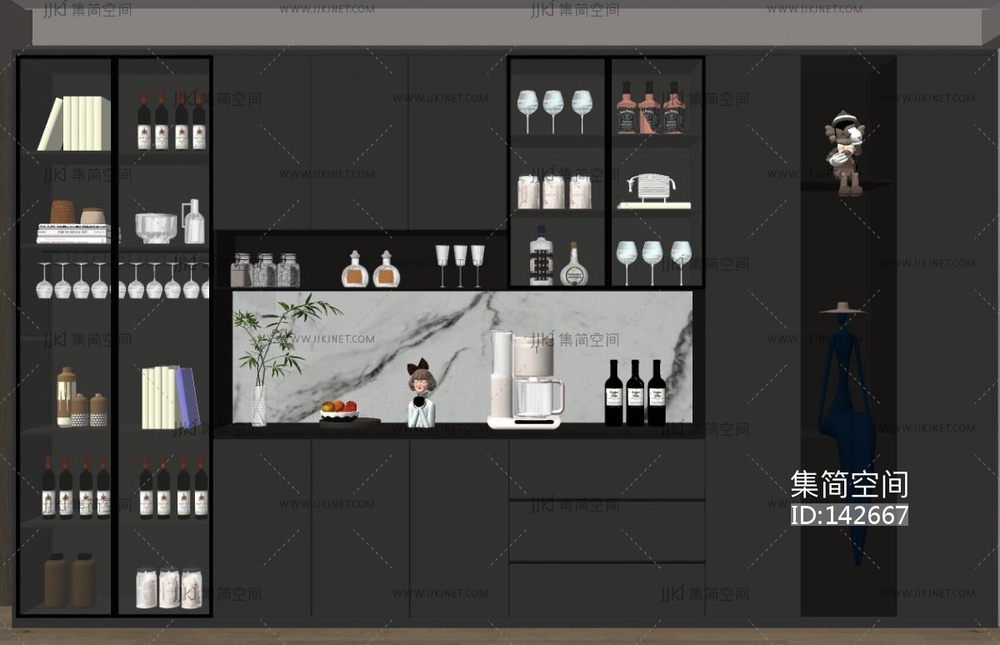Screen dimensions: 1000x645
Task: Click the purple book on left shelf
Action: (x=187, y=398)
